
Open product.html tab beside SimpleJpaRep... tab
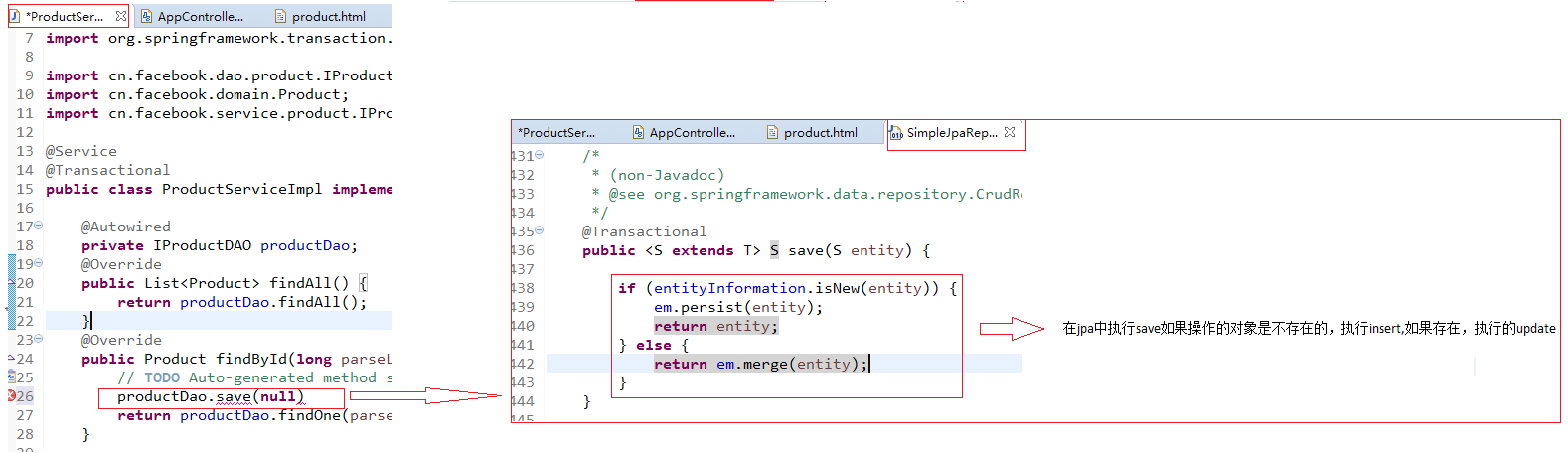coord(813,132)
